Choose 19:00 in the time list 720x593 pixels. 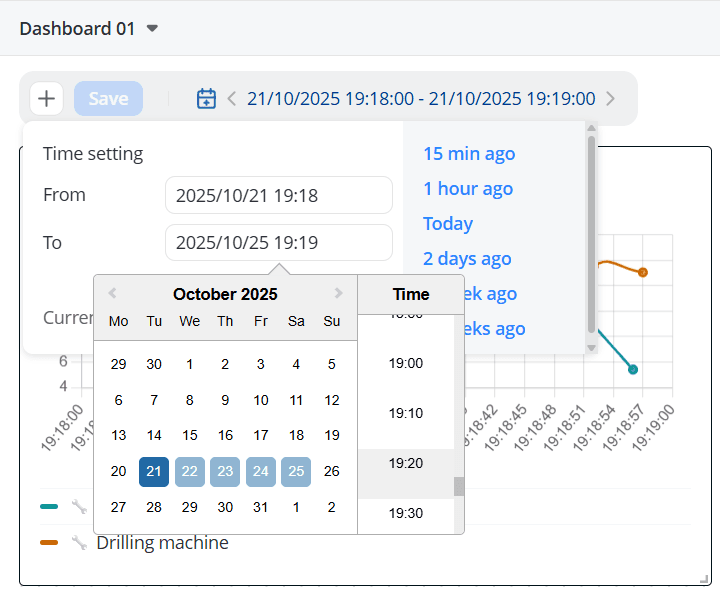pos(406,363)
